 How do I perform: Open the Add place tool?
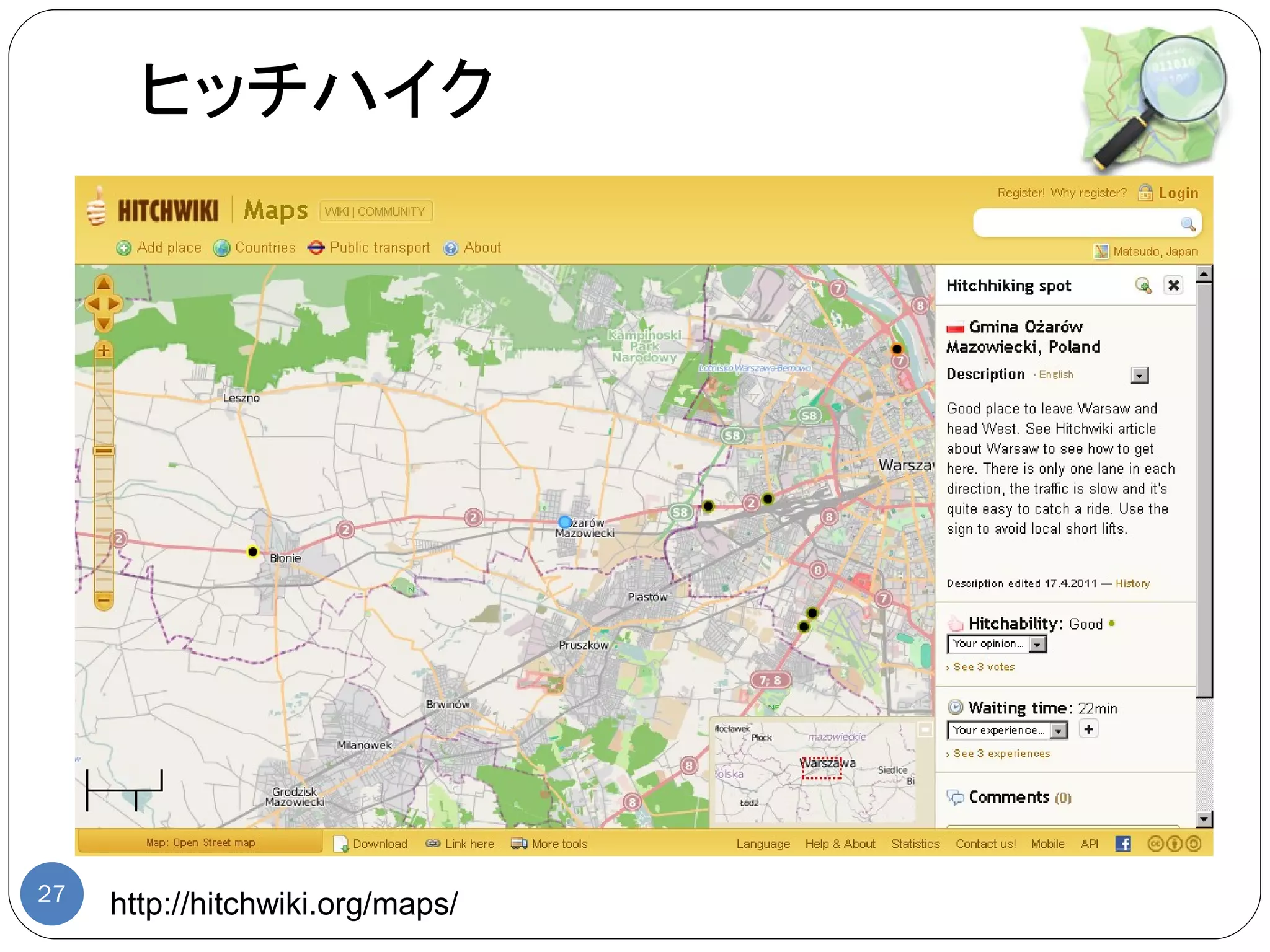click(159, 248)
